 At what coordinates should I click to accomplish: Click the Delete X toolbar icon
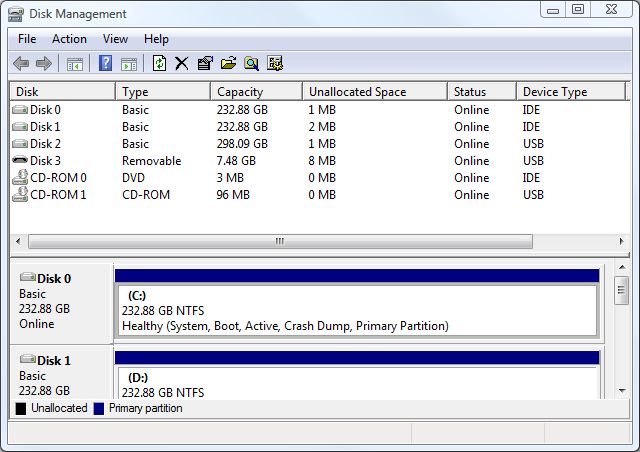tap(182, 64)
